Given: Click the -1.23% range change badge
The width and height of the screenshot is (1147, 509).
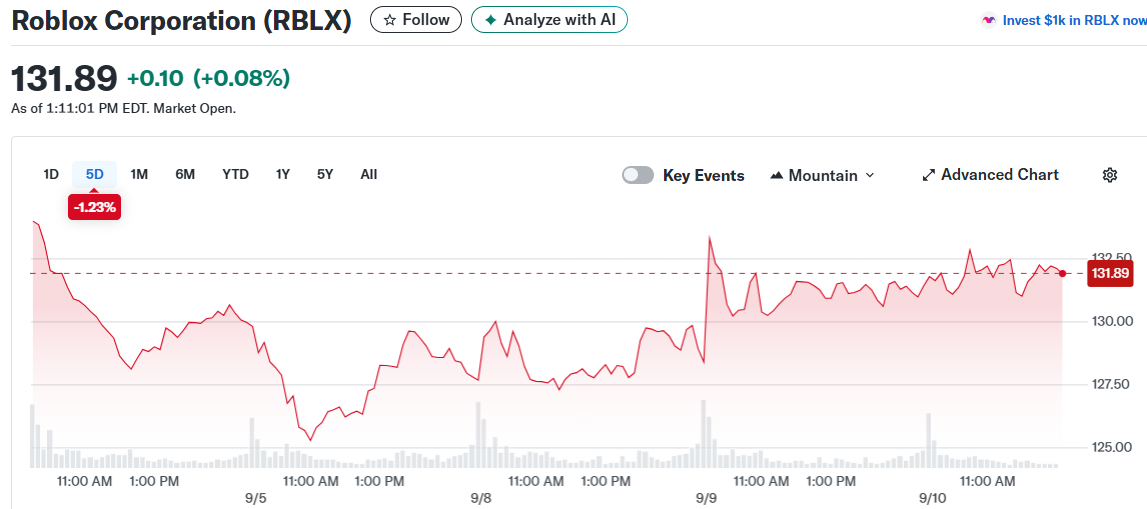Looking at the screenshot, I should [x=94, y=208].
